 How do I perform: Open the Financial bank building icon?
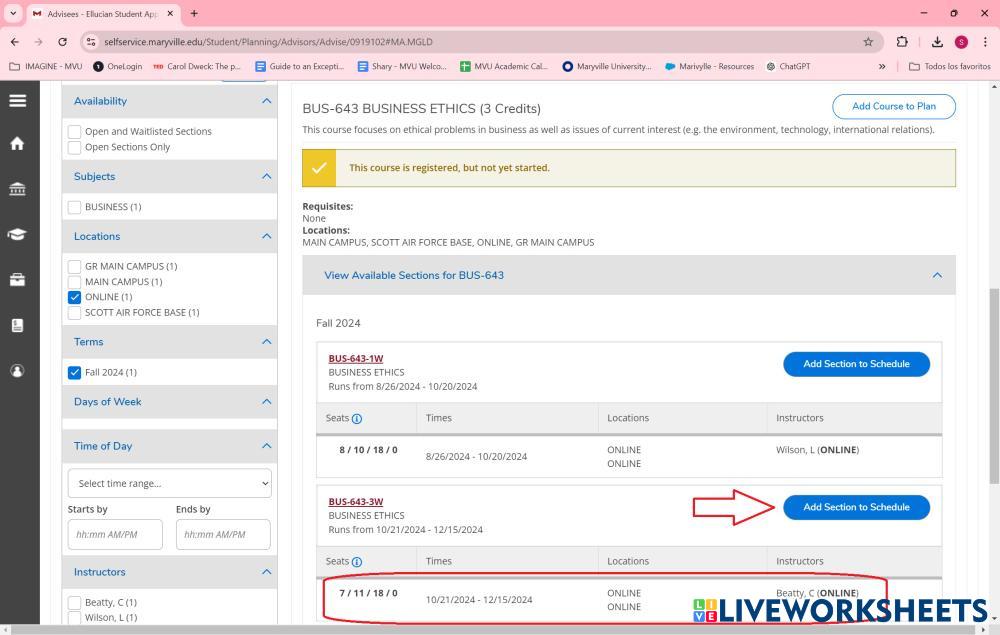click(x=17, y=189)
